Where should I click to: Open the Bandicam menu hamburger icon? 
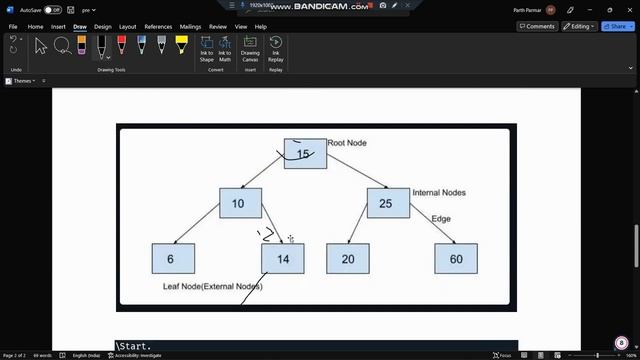pyautogui.click(x=232, y=5)
